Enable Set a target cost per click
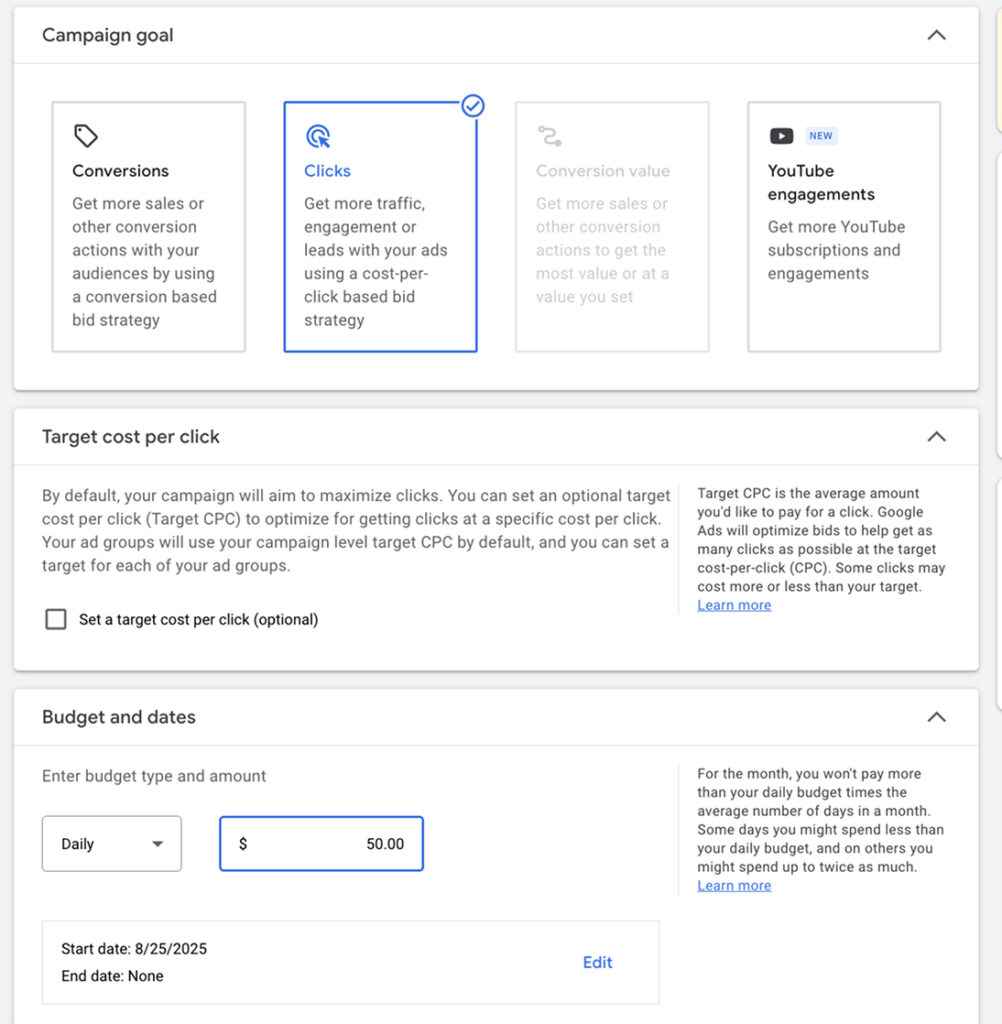This screenshot has height=1024, width=1002. (x=56, y=620)
